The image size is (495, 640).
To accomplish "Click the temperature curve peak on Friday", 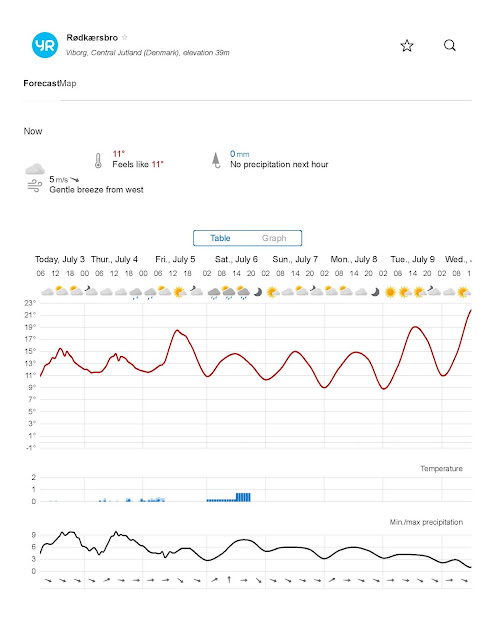I will (177, 330).
